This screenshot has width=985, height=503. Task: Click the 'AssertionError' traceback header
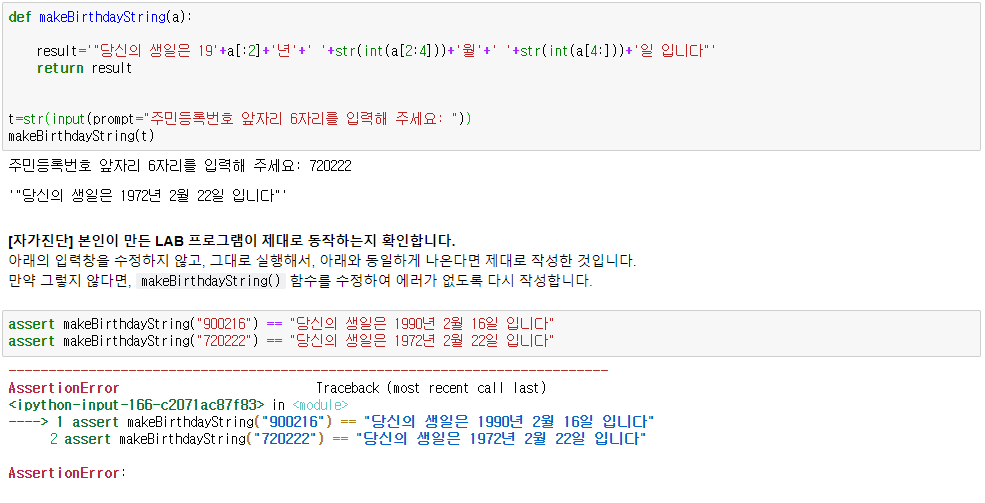tap(63, 388)
